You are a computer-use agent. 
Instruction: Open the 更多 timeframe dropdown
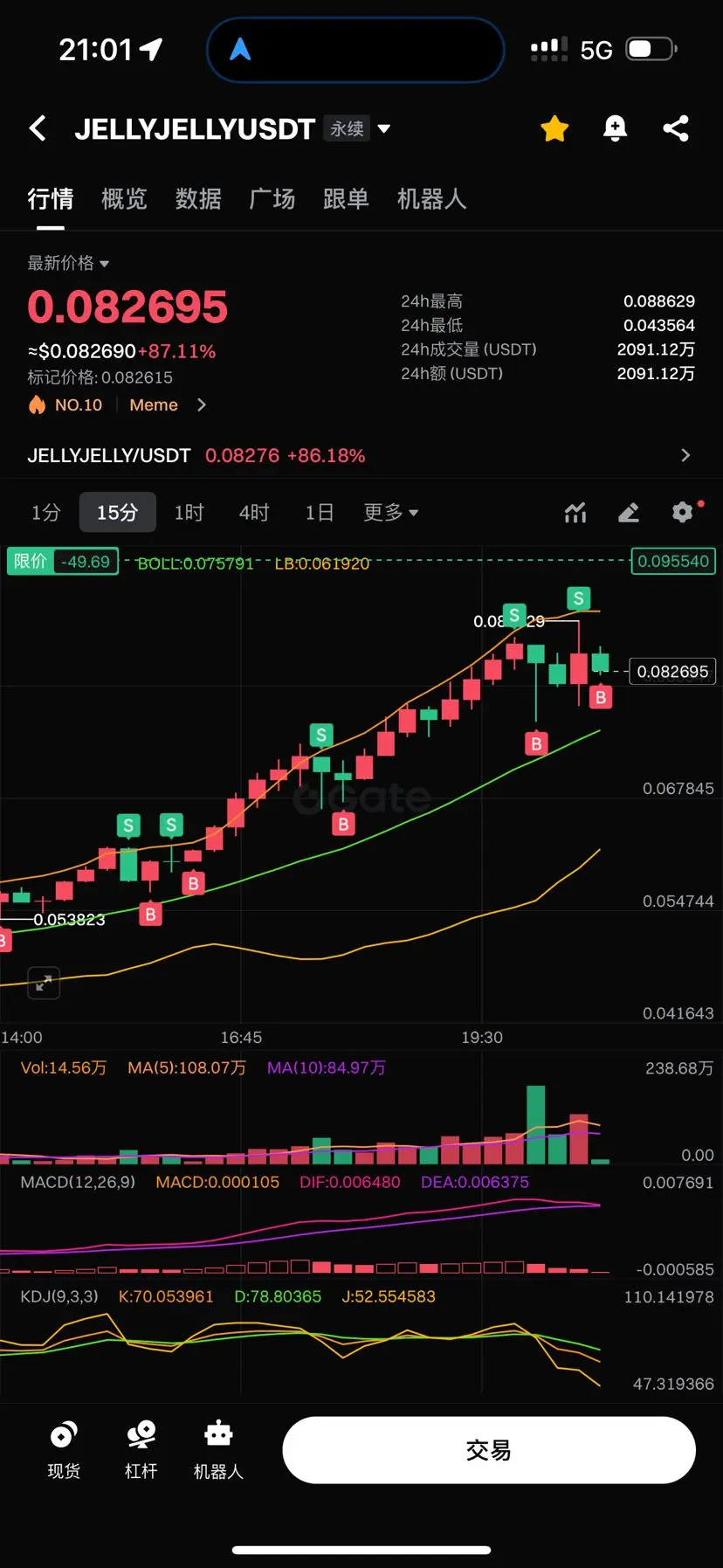pyautogui.click(x=390, y=513)
